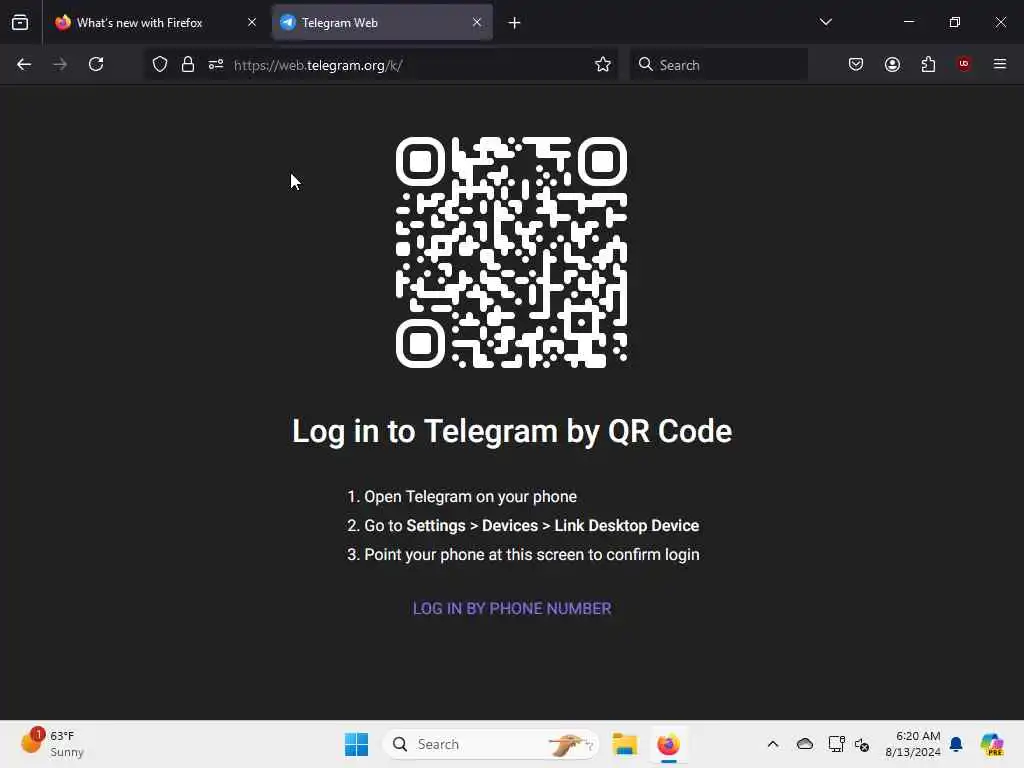Open File Explorer from the taskbar
The image size is (1024, 768).
pyautogui.click(x=624, y=744)
